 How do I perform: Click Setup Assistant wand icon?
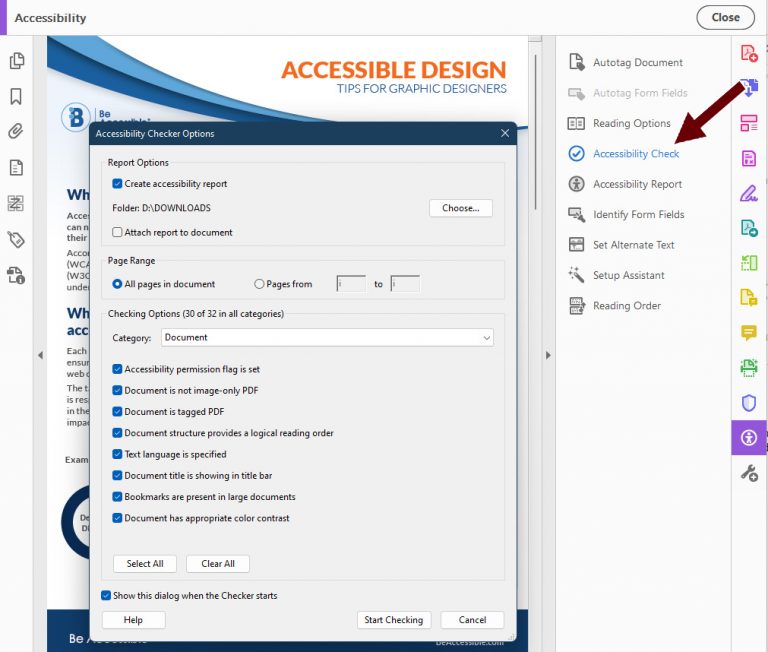pos(576,275)
